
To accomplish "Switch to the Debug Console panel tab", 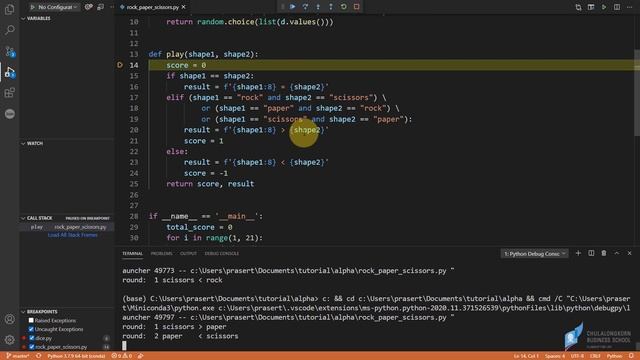I will pos(222,253).
